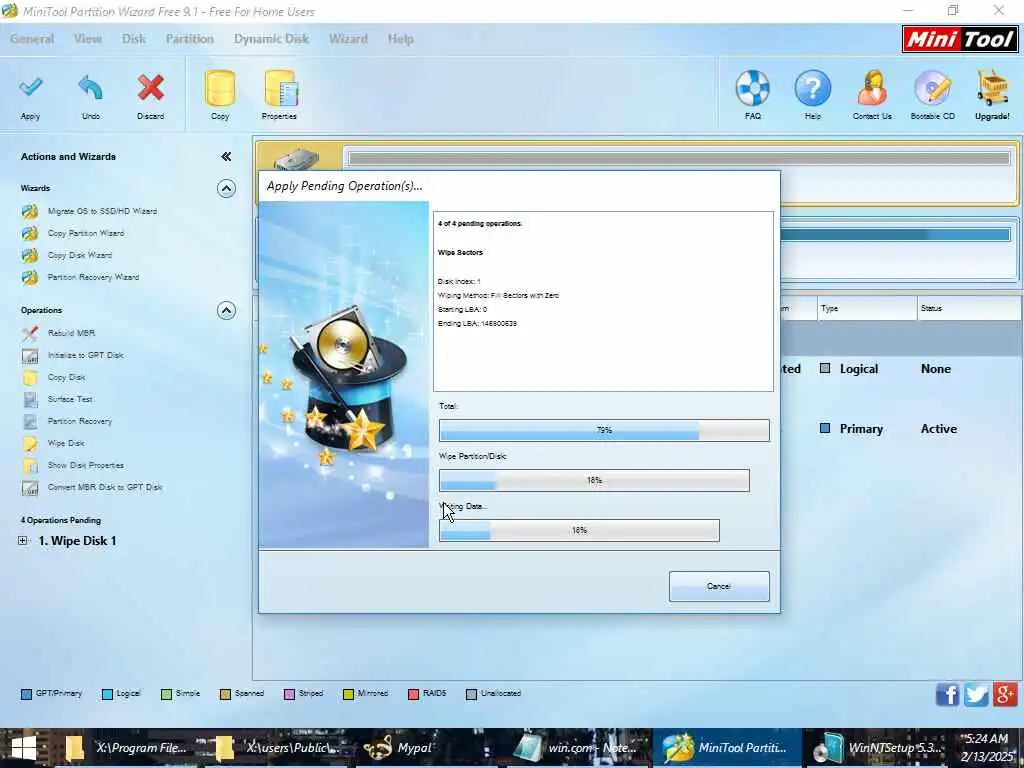Switch to win.com Notepad taskbar window
Screen dimensions: 1024x768
pyautogui.click(x=577, y=748)
